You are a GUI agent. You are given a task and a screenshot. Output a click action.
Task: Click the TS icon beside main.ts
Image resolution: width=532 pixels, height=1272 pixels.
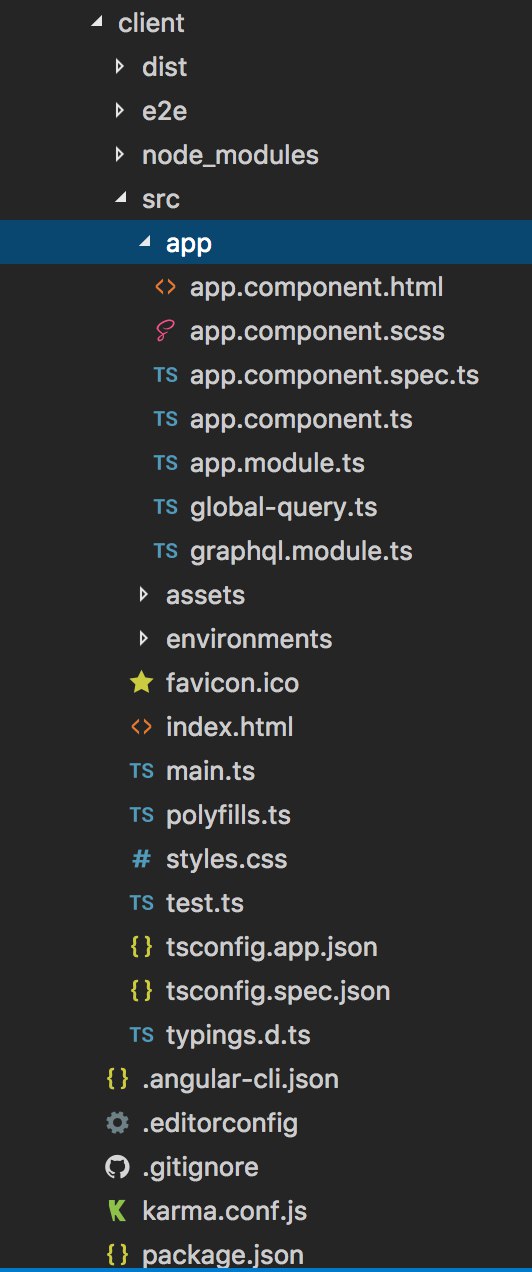tap(141, 772)
